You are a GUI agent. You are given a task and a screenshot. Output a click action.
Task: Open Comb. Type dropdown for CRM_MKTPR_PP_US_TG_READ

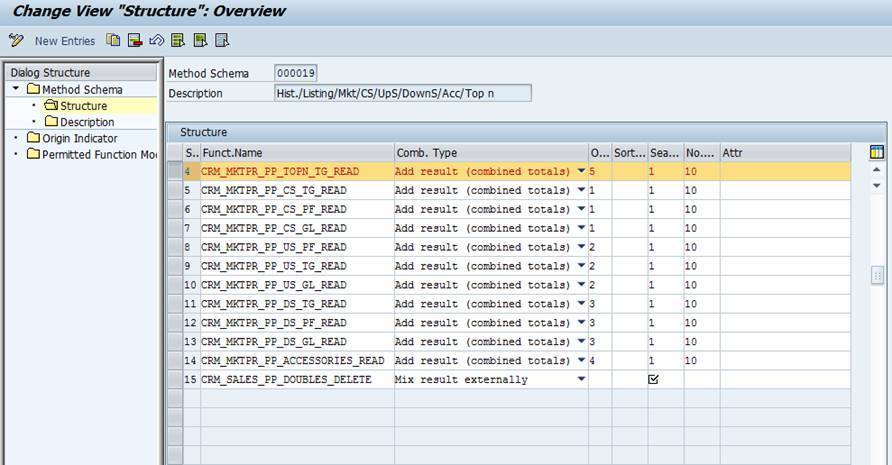[581, 265]
